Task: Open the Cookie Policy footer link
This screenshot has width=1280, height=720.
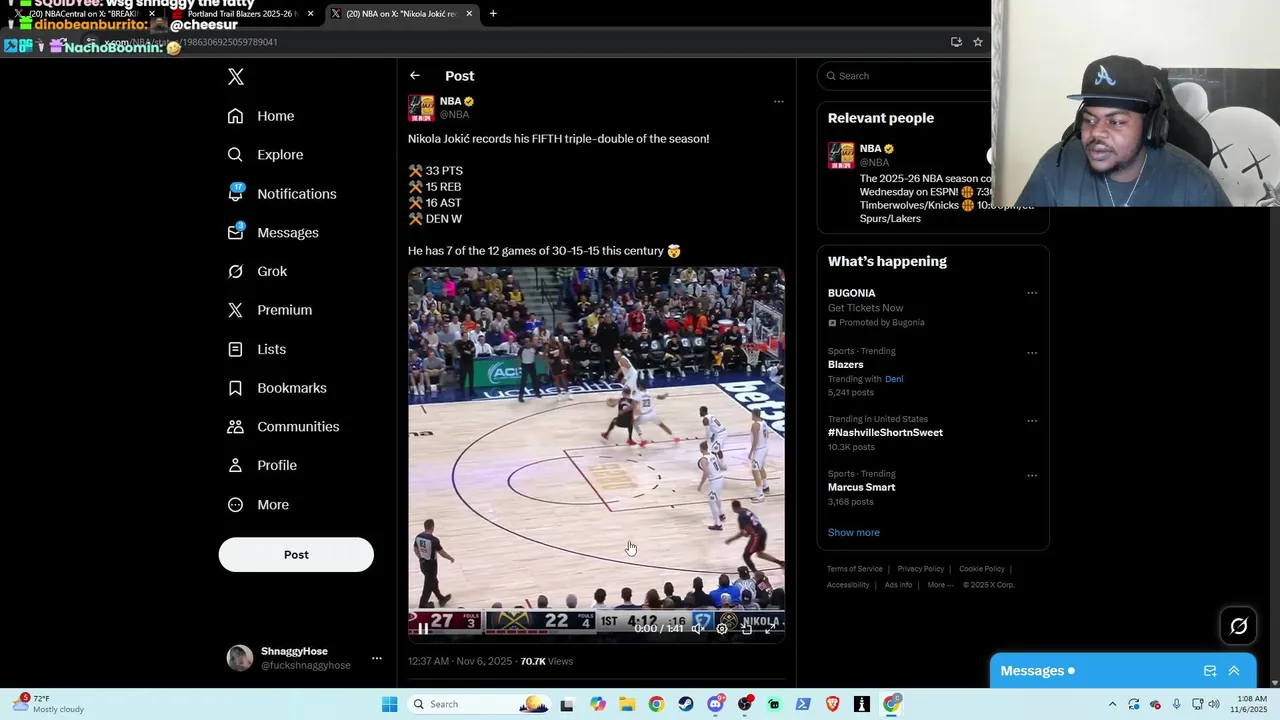Action: (x=982, y=569)
